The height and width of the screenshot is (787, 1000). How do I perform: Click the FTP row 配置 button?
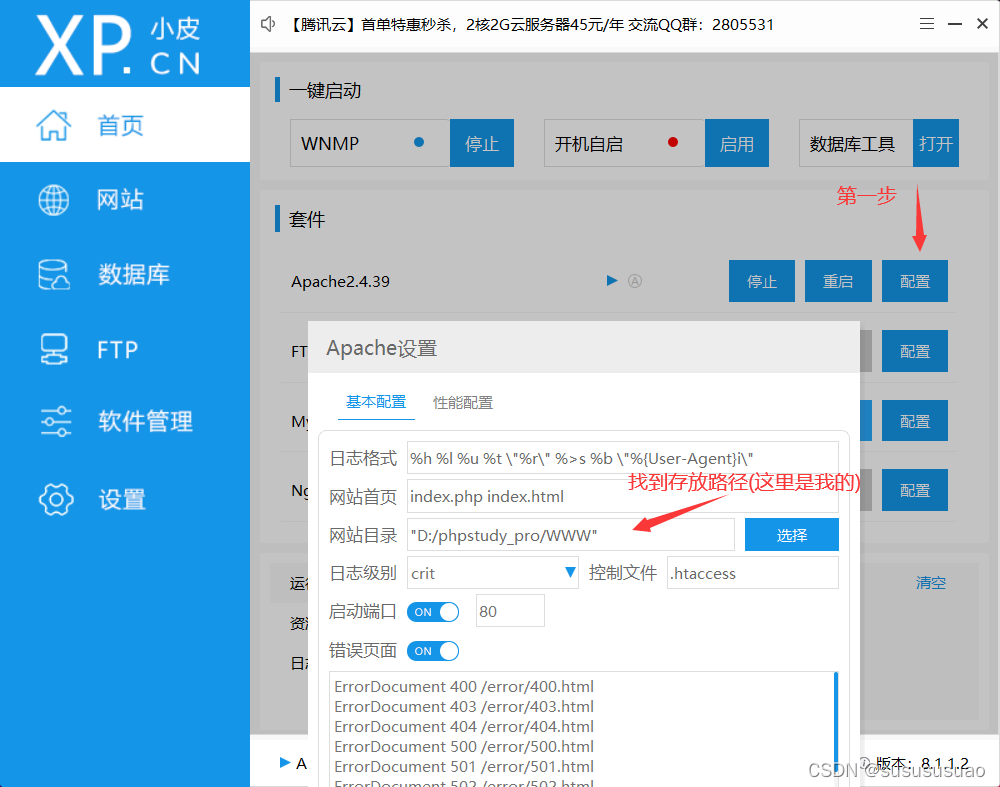915,351
